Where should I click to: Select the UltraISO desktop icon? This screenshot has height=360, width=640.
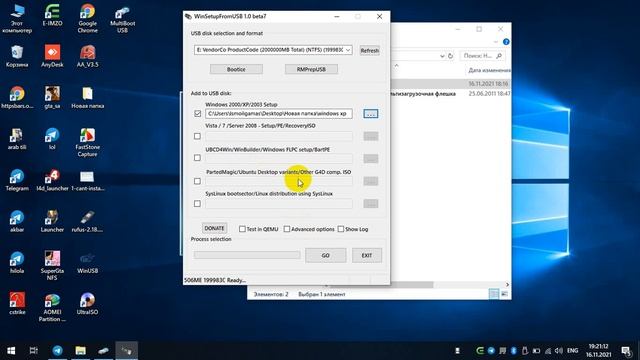pyautogui.click(x=87, y=304)
